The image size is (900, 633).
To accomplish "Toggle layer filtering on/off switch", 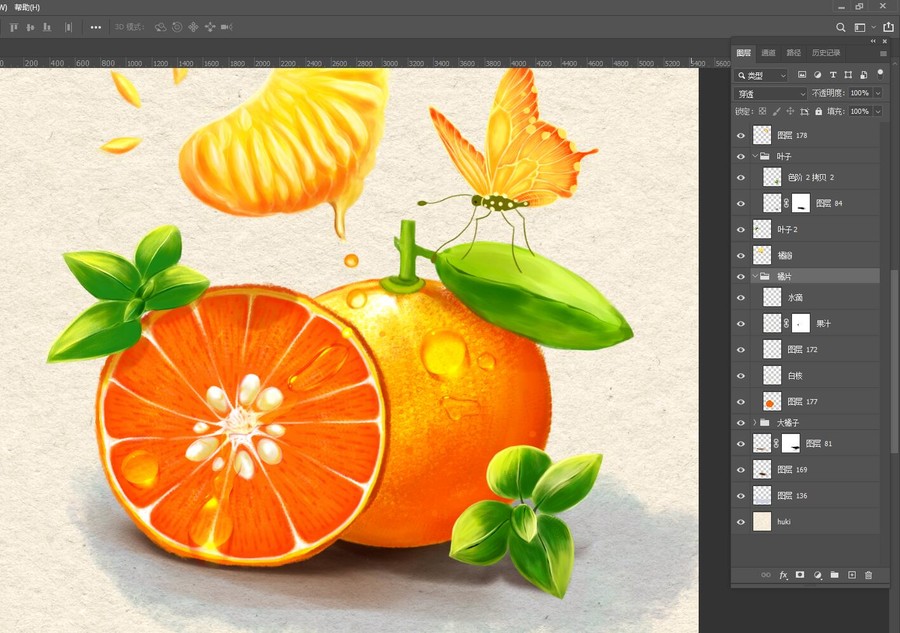I will click(x=880, y=73).
